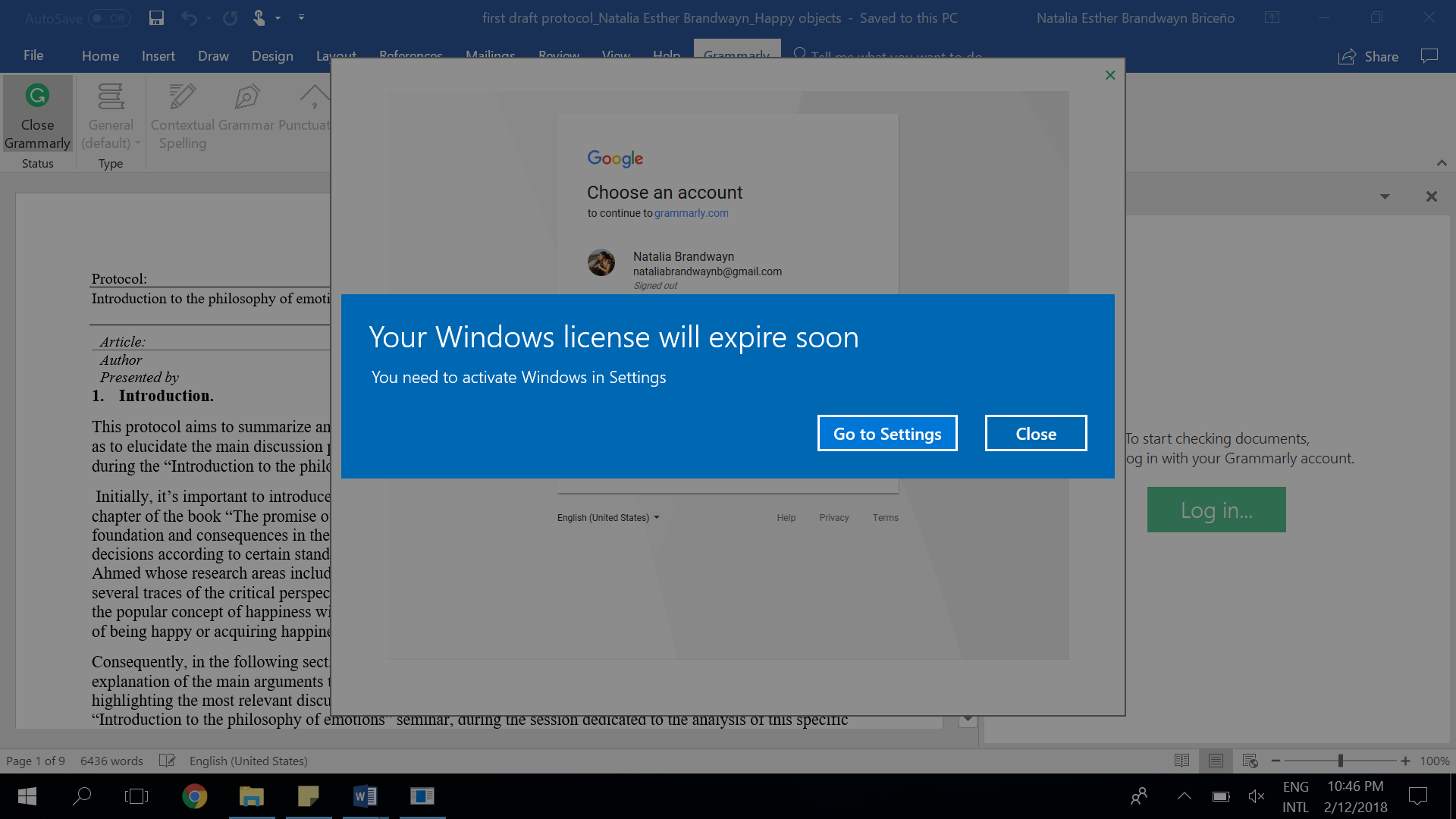The width and height of the screenshot is (1456, 819).
Task: Open Google Privacy link
Action: [x=833, y=517]
